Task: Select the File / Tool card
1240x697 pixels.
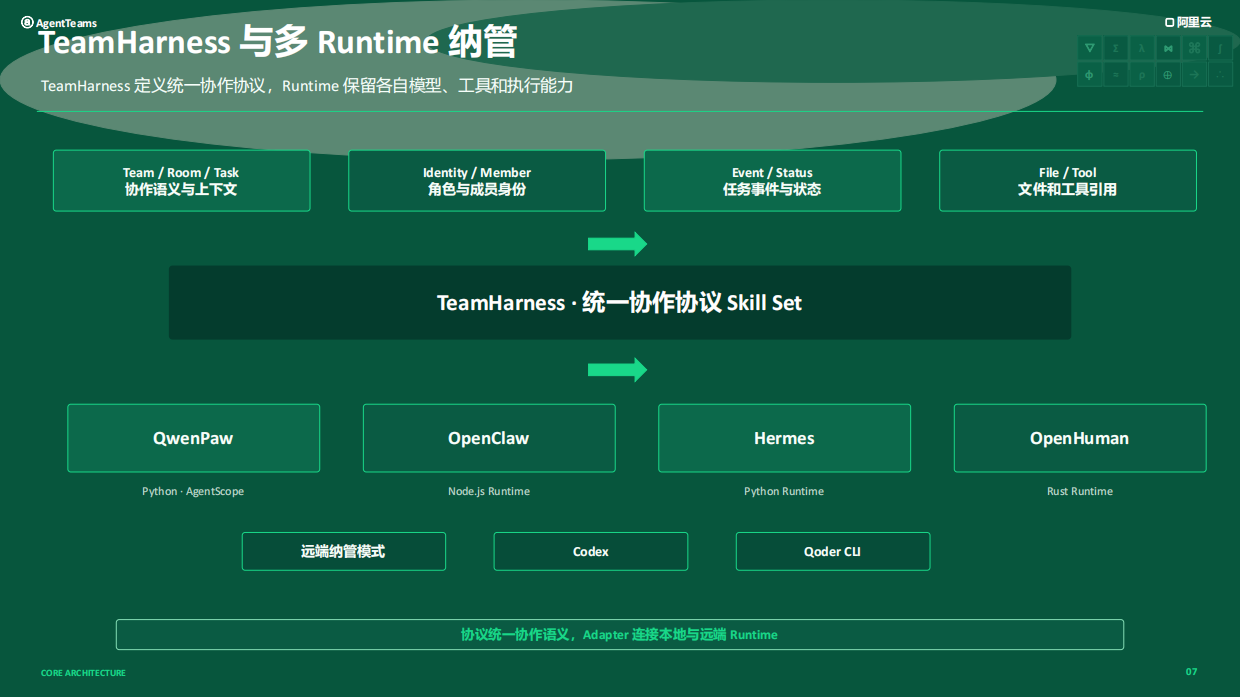Action: [1067, 181]
